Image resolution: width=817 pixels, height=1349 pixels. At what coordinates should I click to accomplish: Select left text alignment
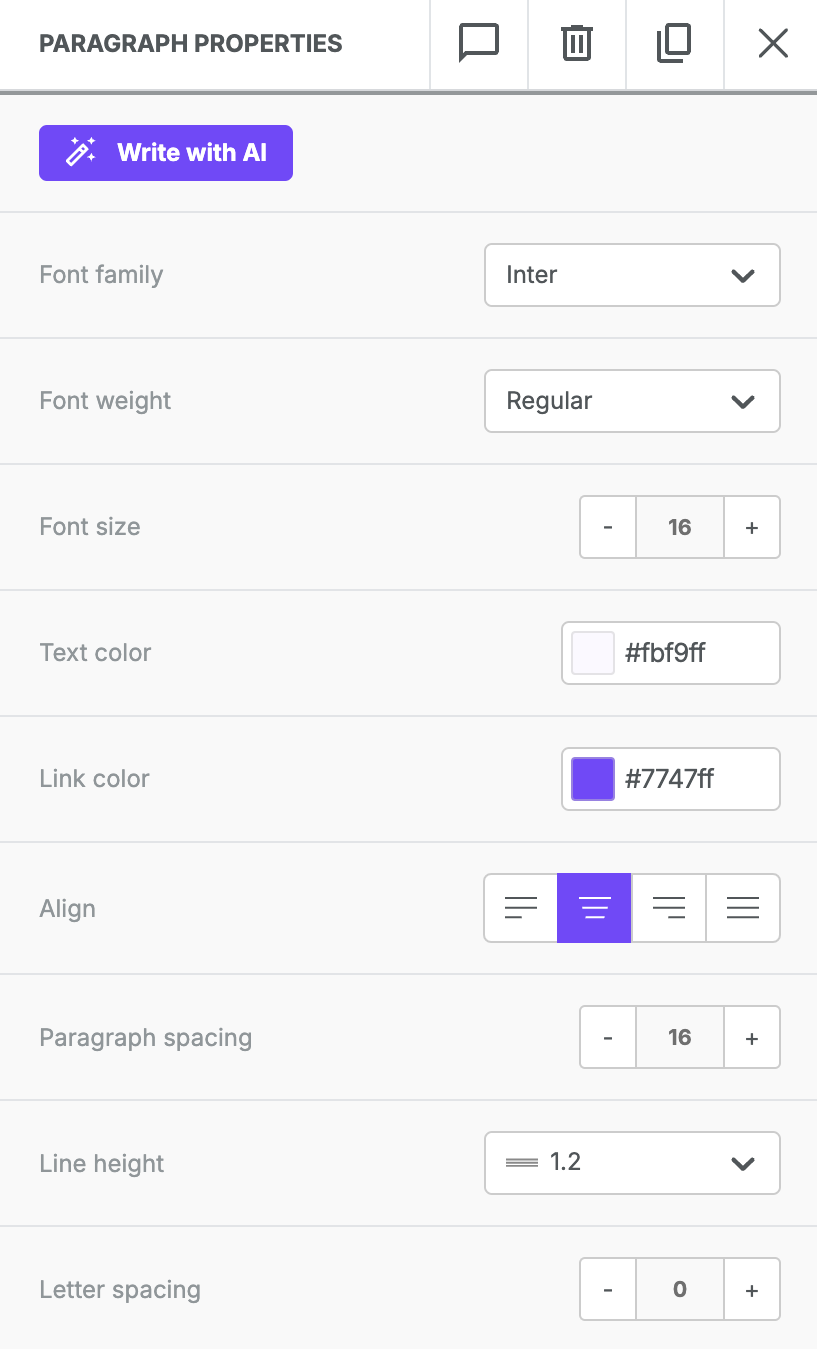click(521, 908)
